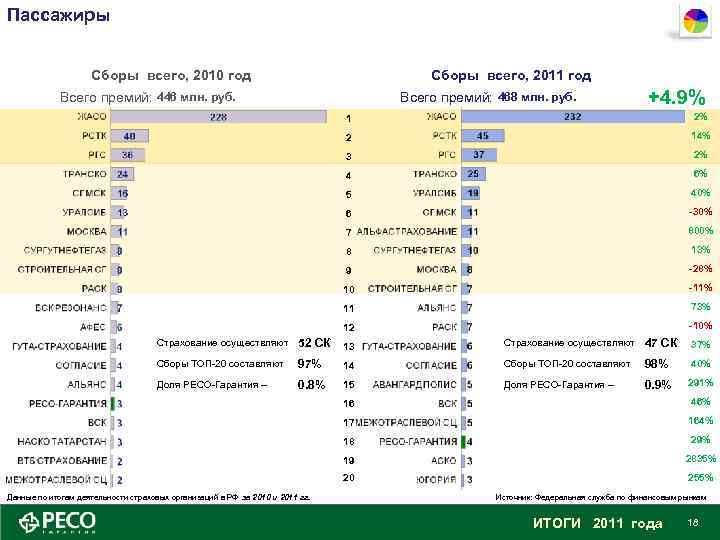
Task: Click the 2635% growth value
Action: coord(700,458)
